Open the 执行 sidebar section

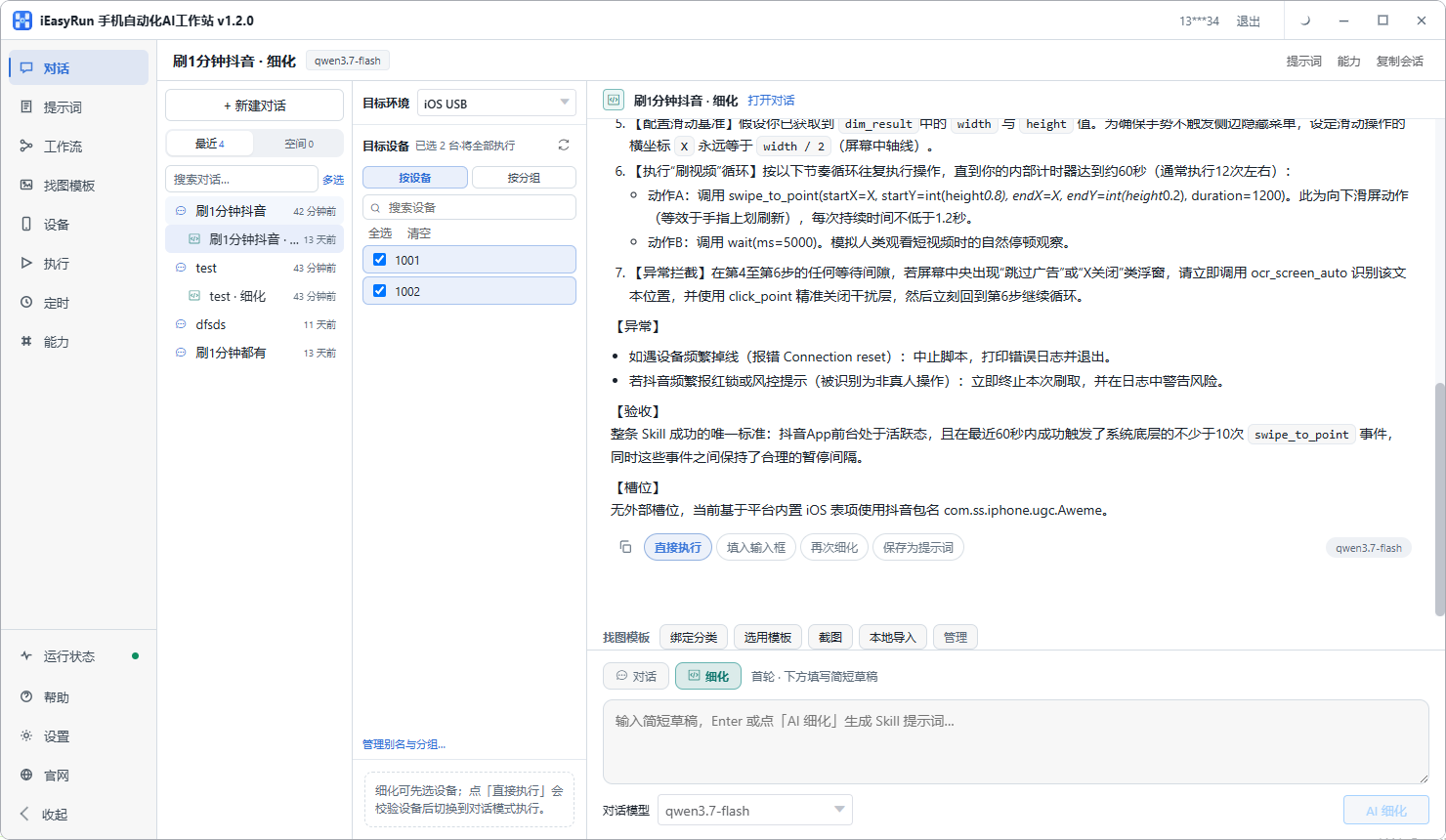[78, 264]
